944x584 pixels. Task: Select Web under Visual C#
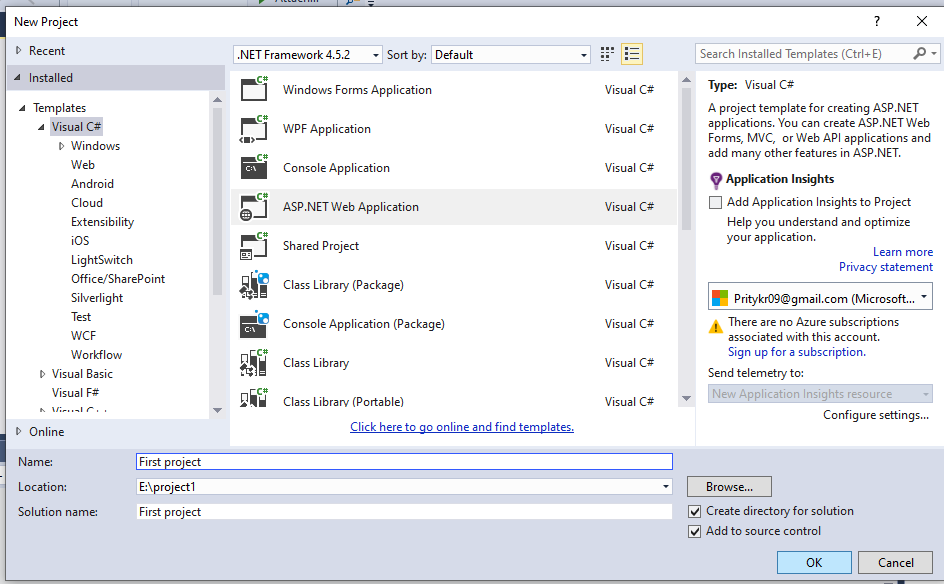click(83, 164)
